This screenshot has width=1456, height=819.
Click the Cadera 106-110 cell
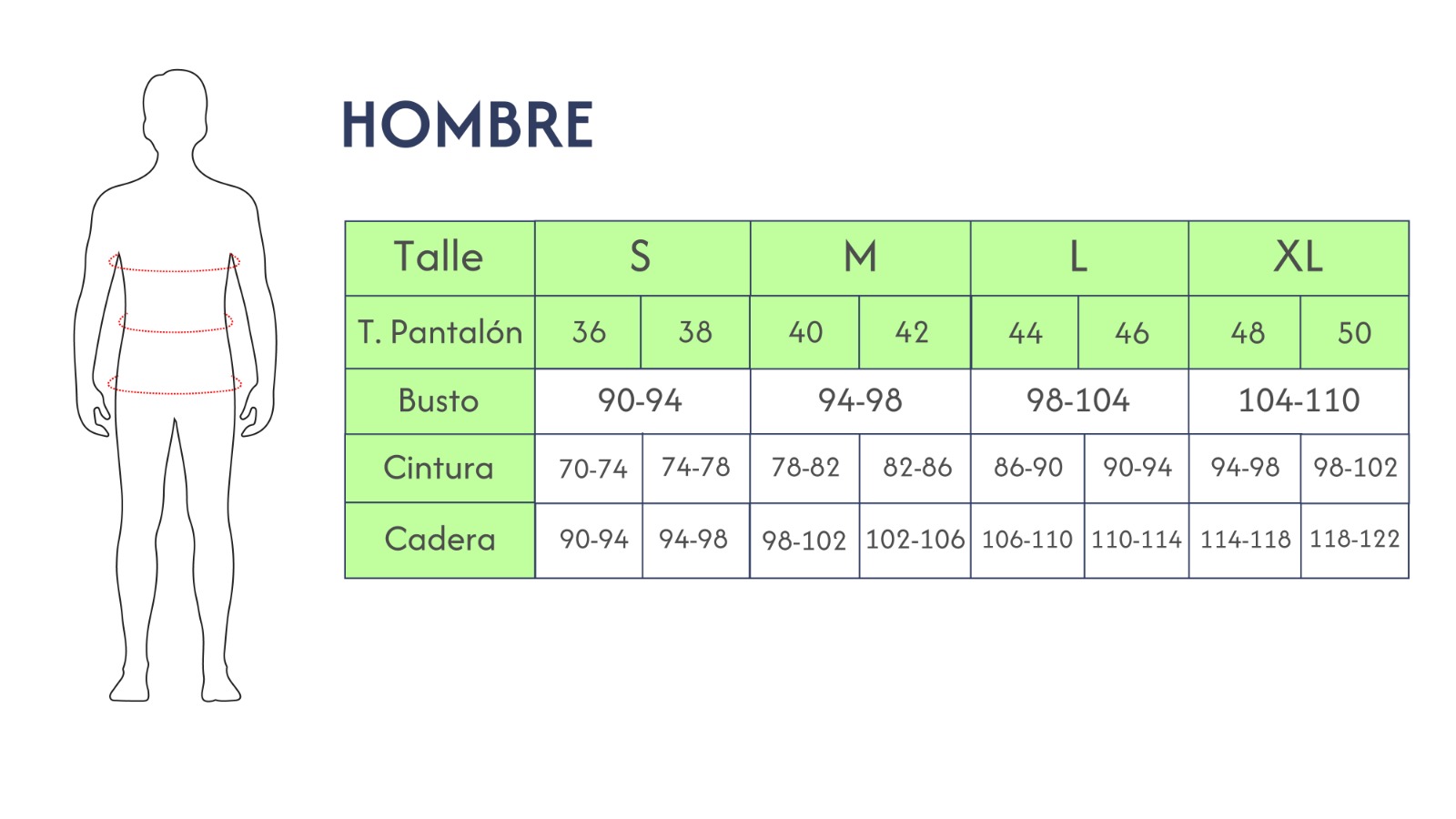(1027, 540)
